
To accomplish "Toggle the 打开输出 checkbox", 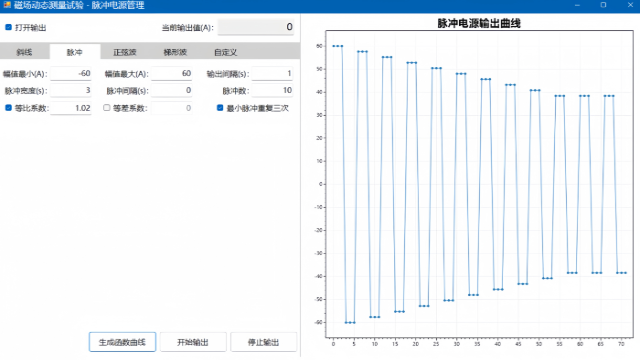I will pyautogui.click(x=8, y=27).
